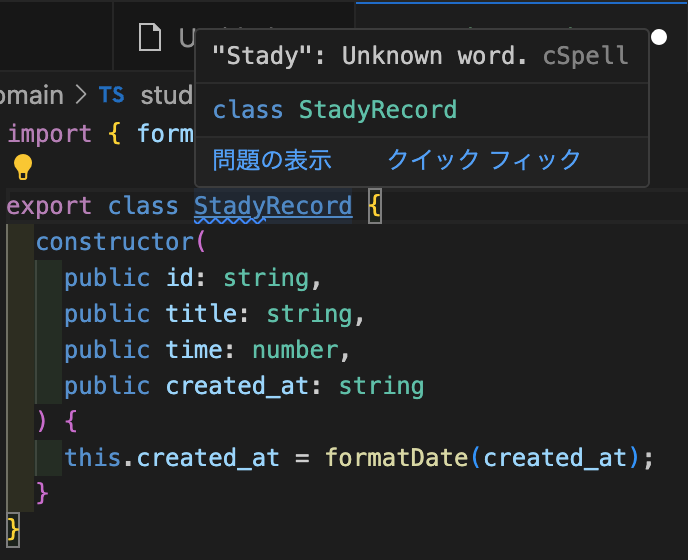Click the unsaved-changes white dot on the tab

point(659,37)
